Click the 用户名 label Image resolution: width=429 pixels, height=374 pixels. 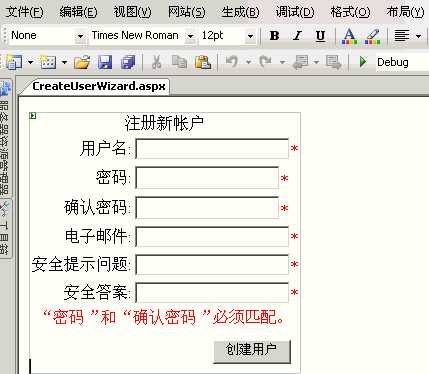tap(104, 148)
